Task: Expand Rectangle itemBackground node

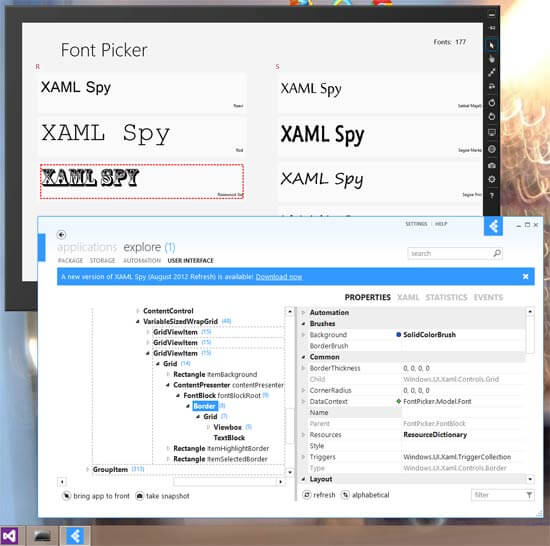Action: (x=168, y=374)
